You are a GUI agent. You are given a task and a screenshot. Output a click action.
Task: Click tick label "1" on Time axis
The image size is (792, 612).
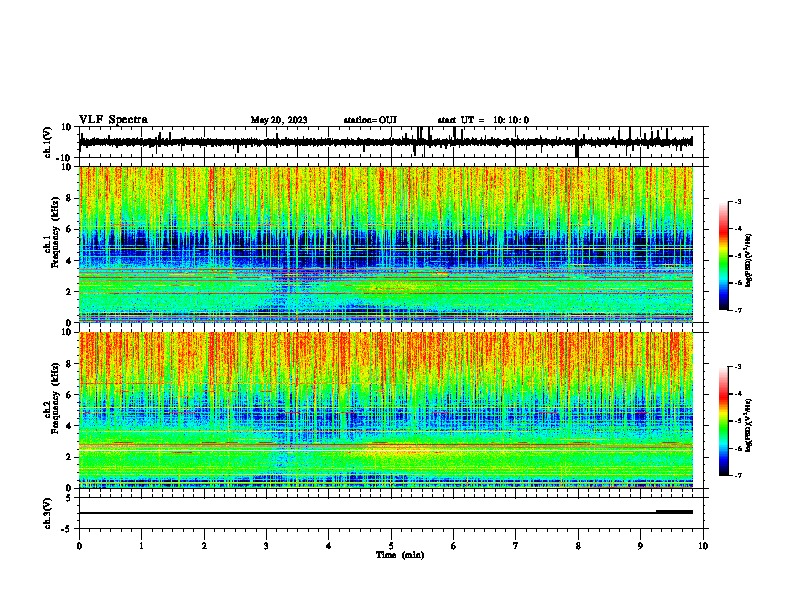[x=141, y=546]
